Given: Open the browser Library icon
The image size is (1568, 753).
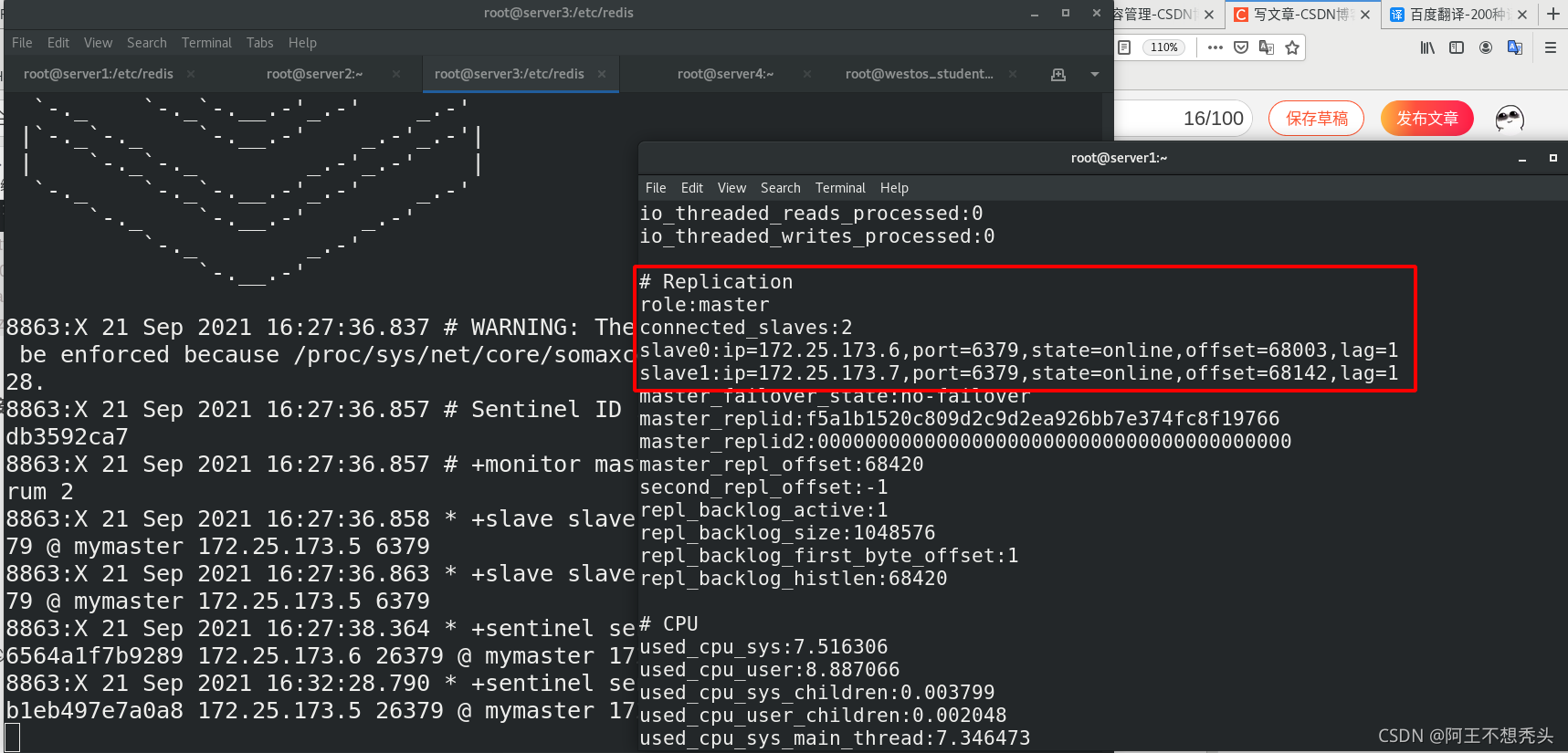Looking at the screenshot, I should coord(1427,47).
